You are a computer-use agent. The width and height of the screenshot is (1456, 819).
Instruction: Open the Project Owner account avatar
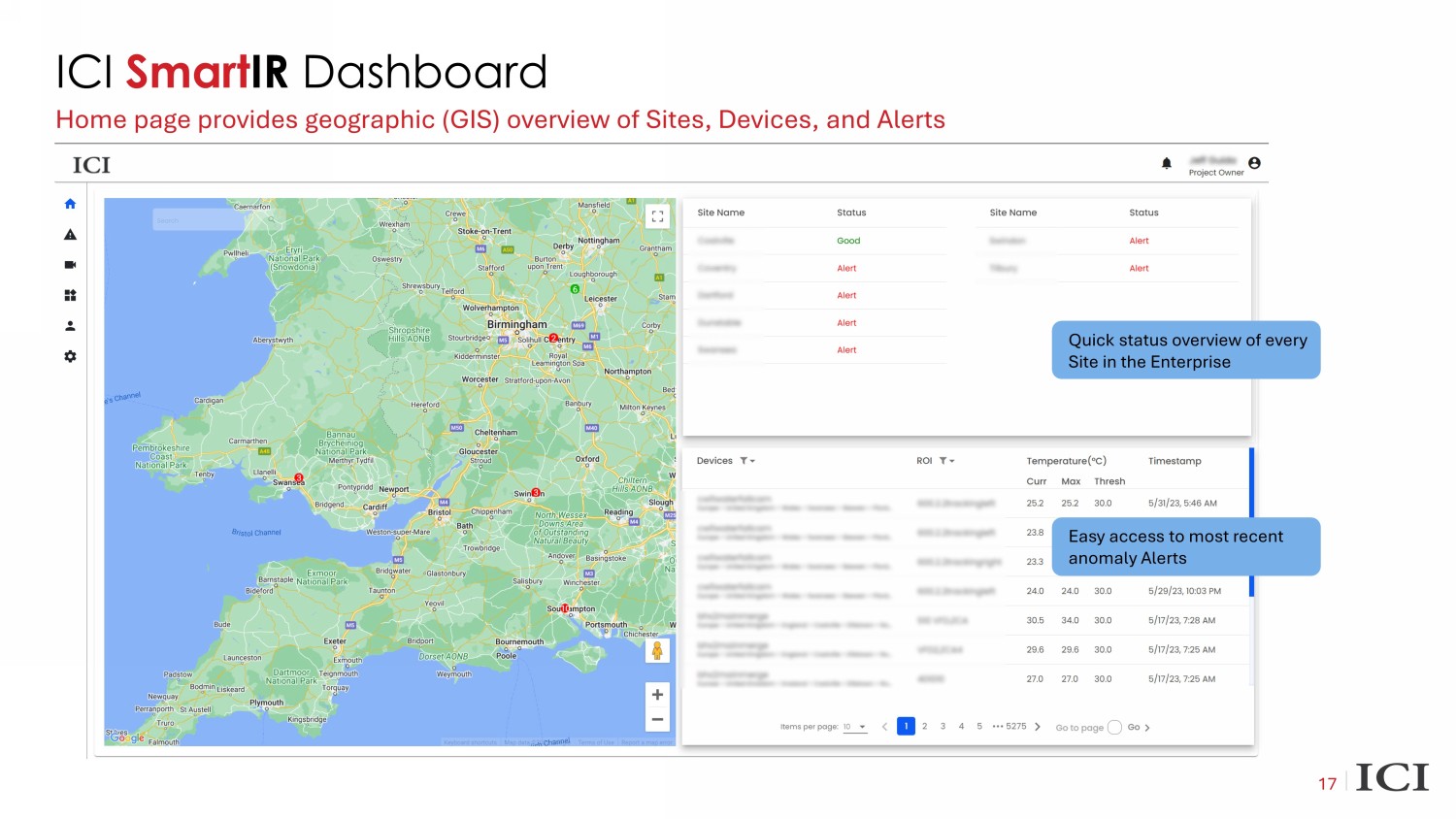[1254, 163]
